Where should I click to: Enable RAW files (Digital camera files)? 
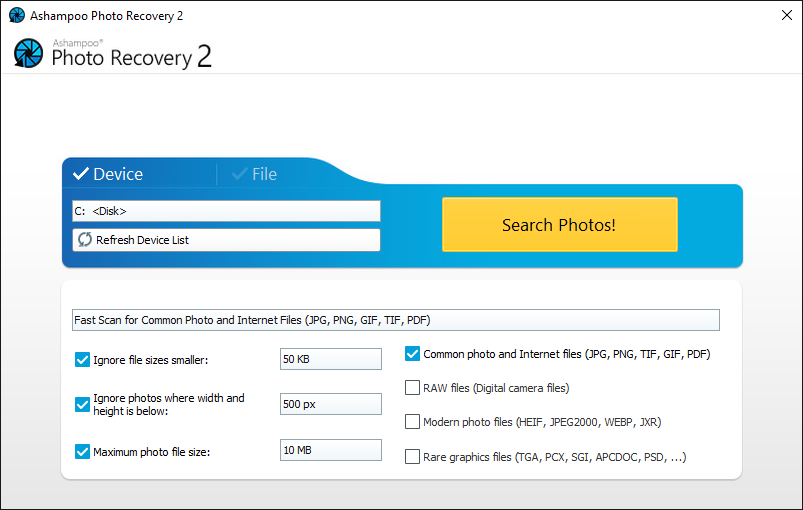click(412, 388)
